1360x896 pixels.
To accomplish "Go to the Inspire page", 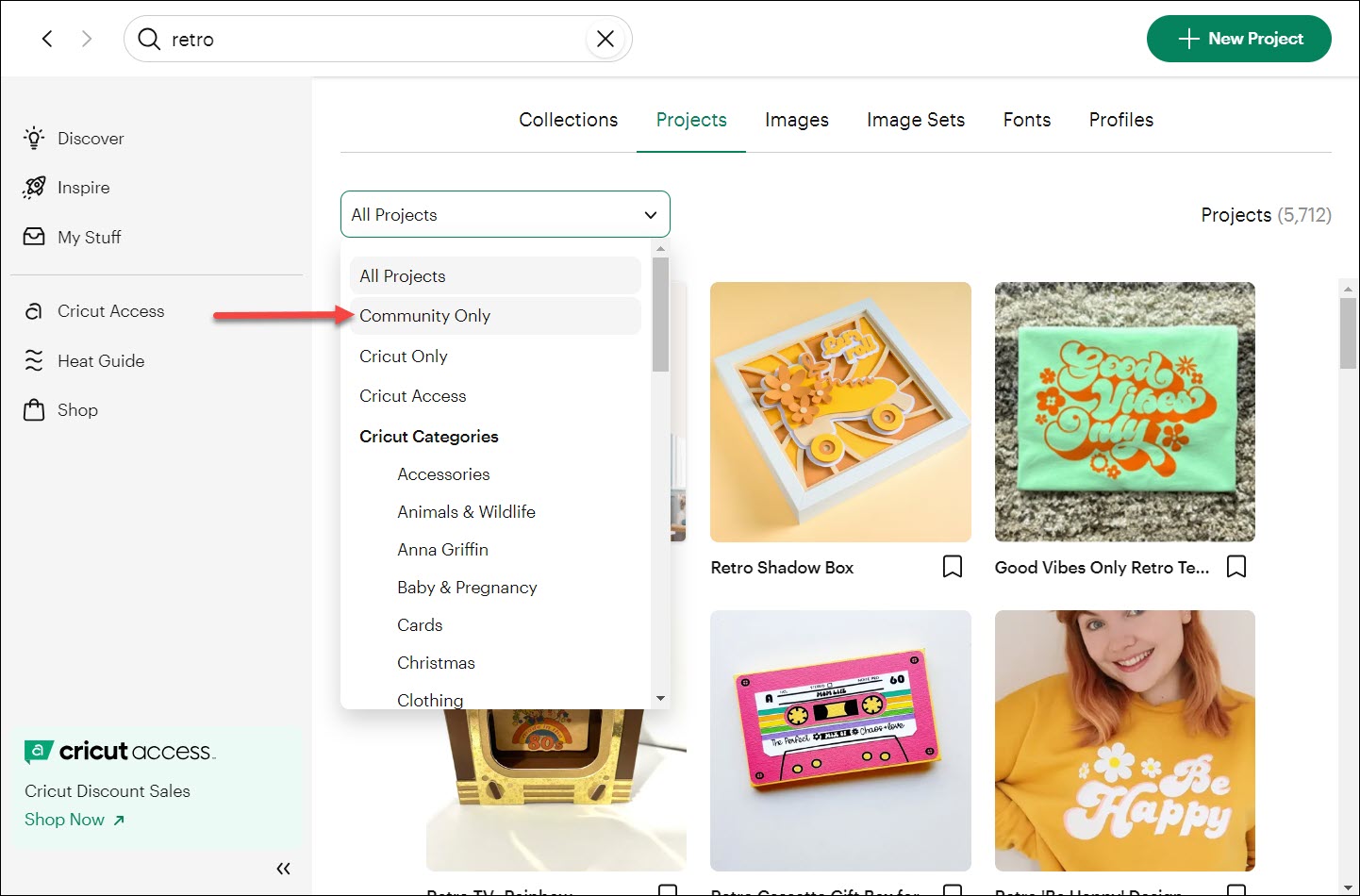I will click(x=83, y=188).
